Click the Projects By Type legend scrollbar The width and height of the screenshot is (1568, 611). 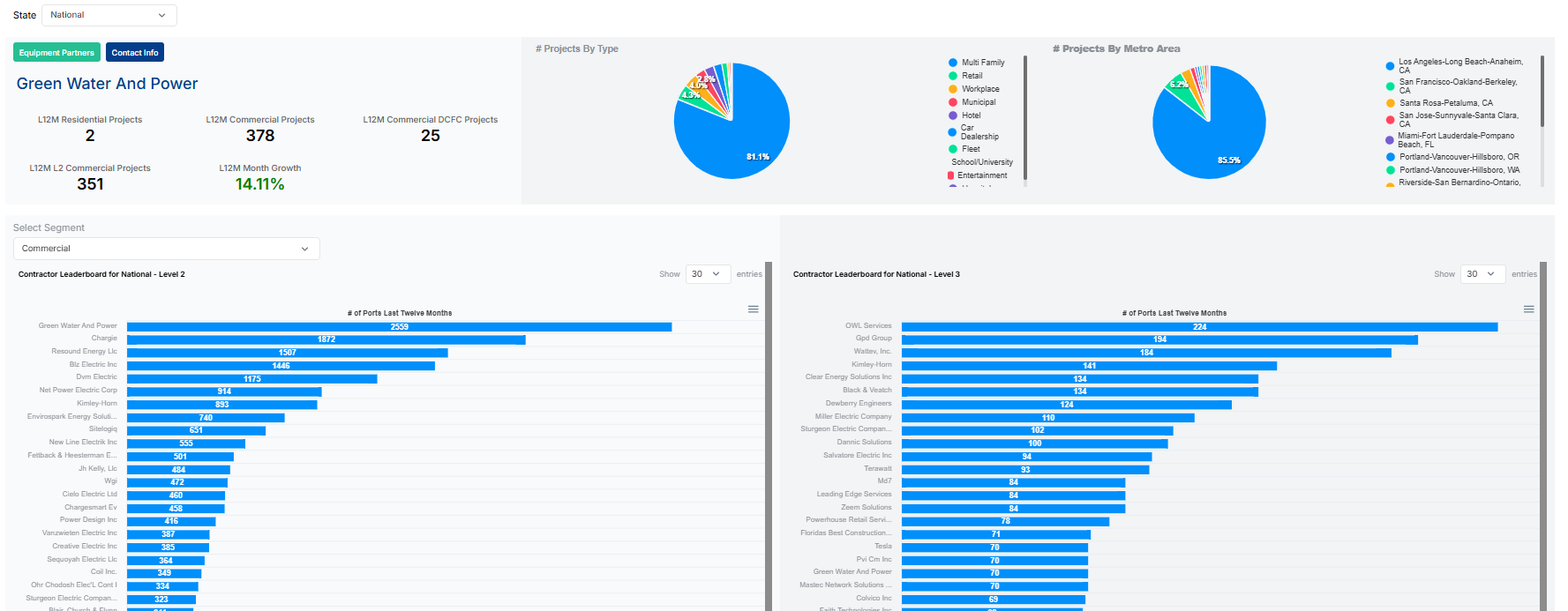[x=1025, y=115]
